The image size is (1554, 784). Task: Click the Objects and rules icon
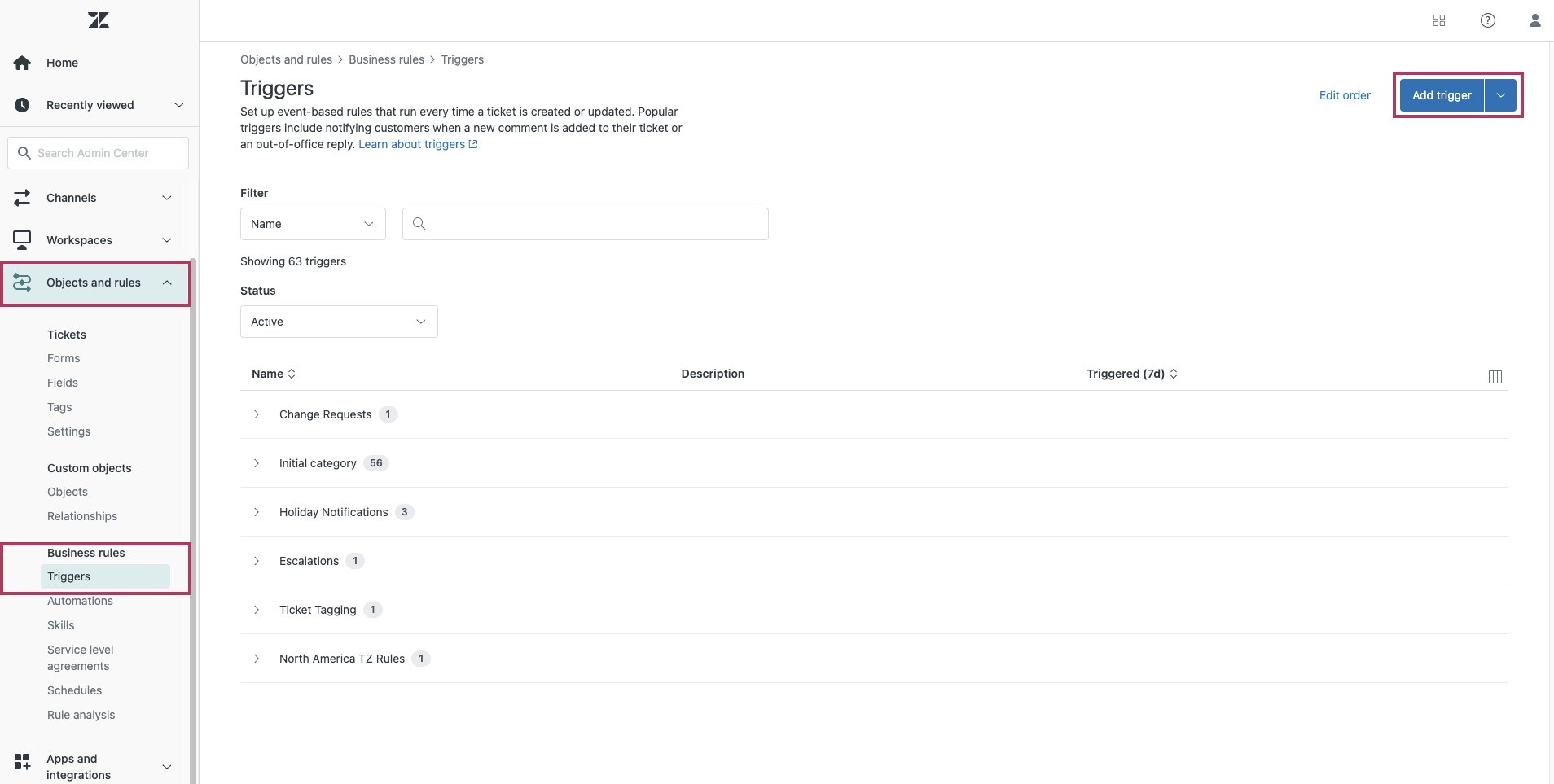[22, 283]
